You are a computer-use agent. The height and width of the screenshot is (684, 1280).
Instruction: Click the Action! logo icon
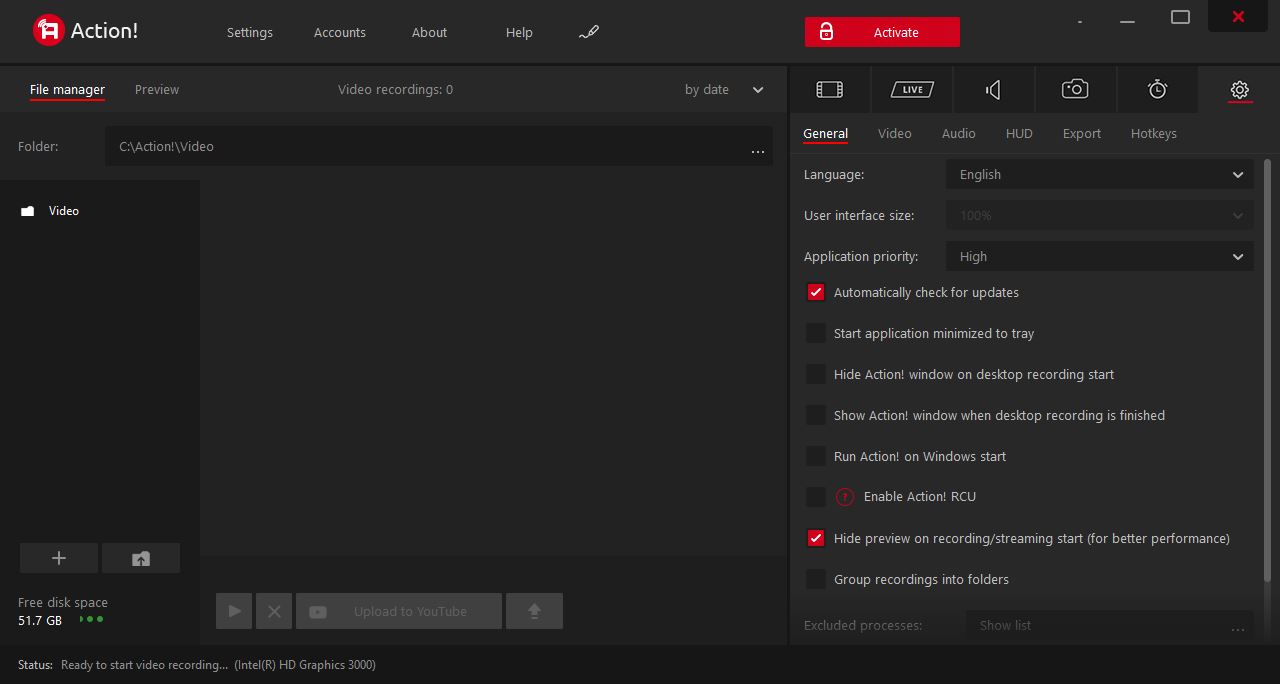point(48,31)
